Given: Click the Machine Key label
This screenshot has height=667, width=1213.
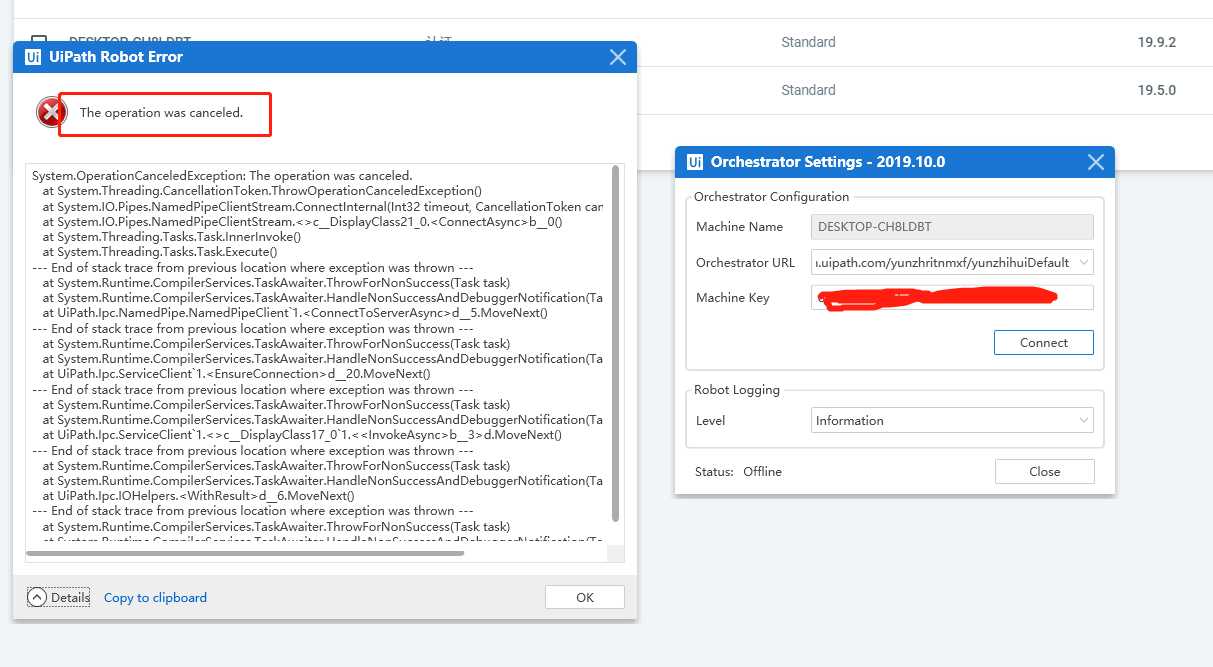Looking at the screenshot, I should (732, 297).
